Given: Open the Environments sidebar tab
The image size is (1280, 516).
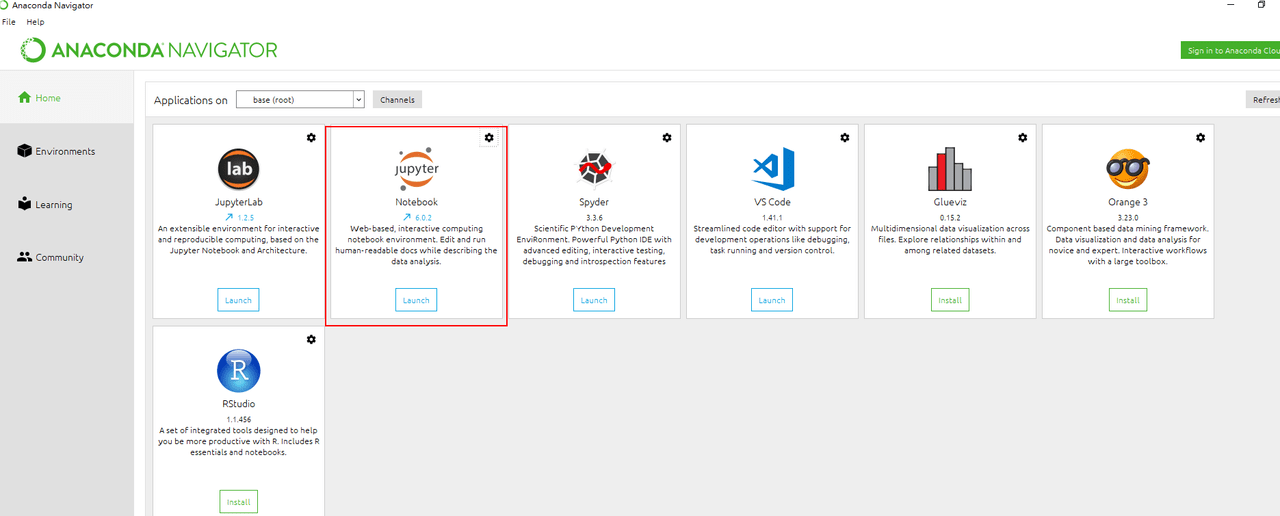Looking at the screenshot, I should click(x=56, y=151).
